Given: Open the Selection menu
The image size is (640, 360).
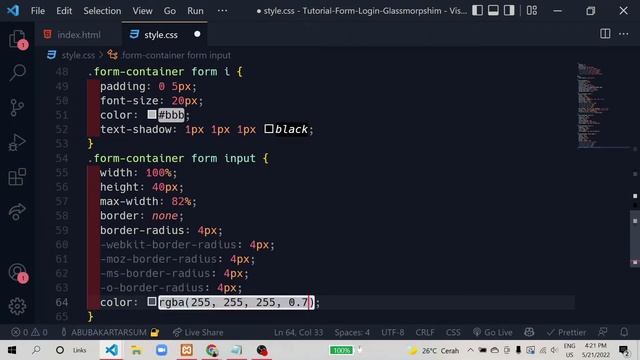Looking at the screenshot, I should (102, 11).
